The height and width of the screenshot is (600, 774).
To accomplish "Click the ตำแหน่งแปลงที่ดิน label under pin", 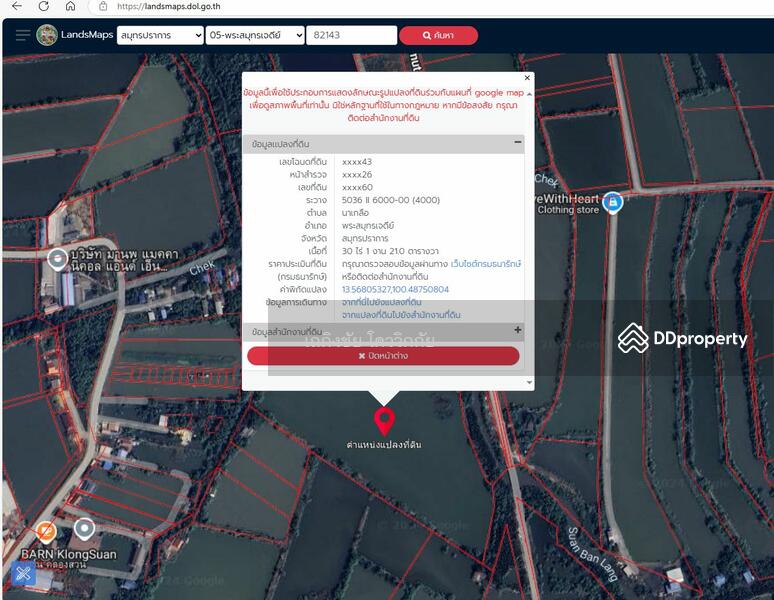I will [x=384, y=445].
